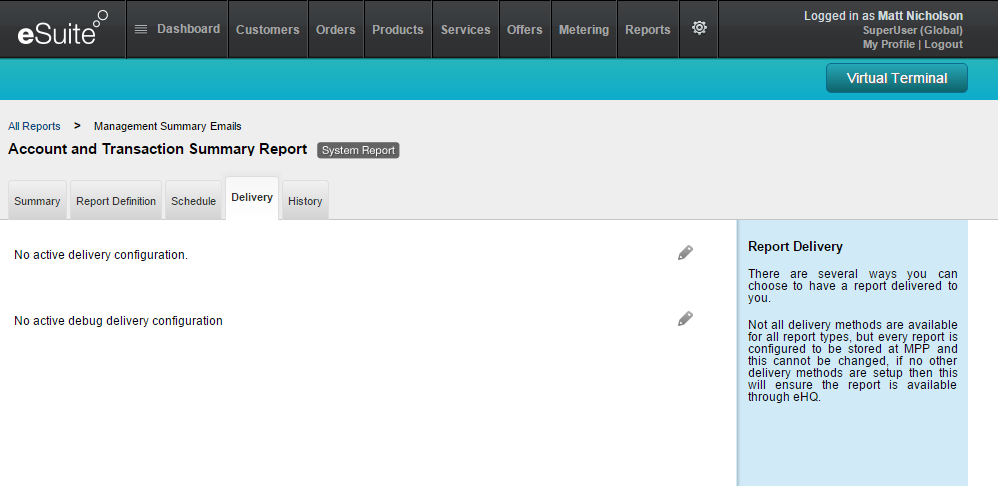
Task: Select Offers in the navigation bar
Action: tap(524, 30)
